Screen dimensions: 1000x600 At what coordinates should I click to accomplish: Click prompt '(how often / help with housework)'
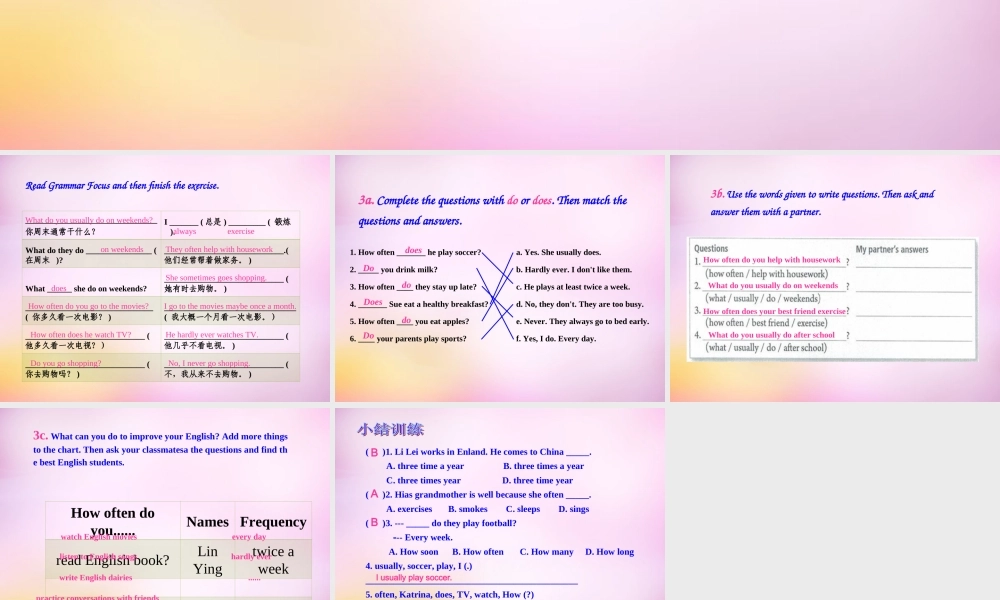(767, 274)
